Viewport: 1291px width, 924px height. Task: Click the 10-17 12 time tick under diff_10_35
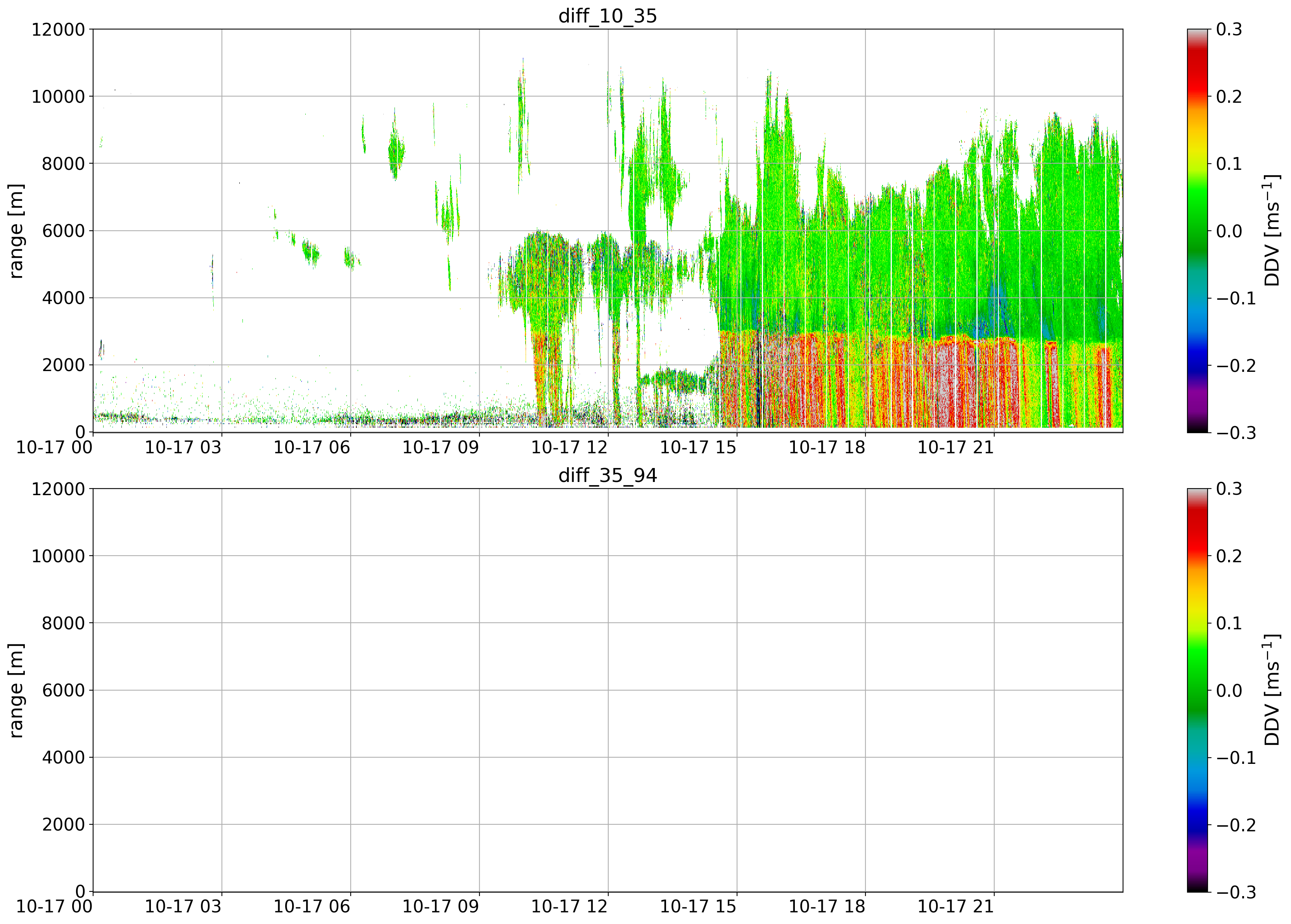pos(569,447)
